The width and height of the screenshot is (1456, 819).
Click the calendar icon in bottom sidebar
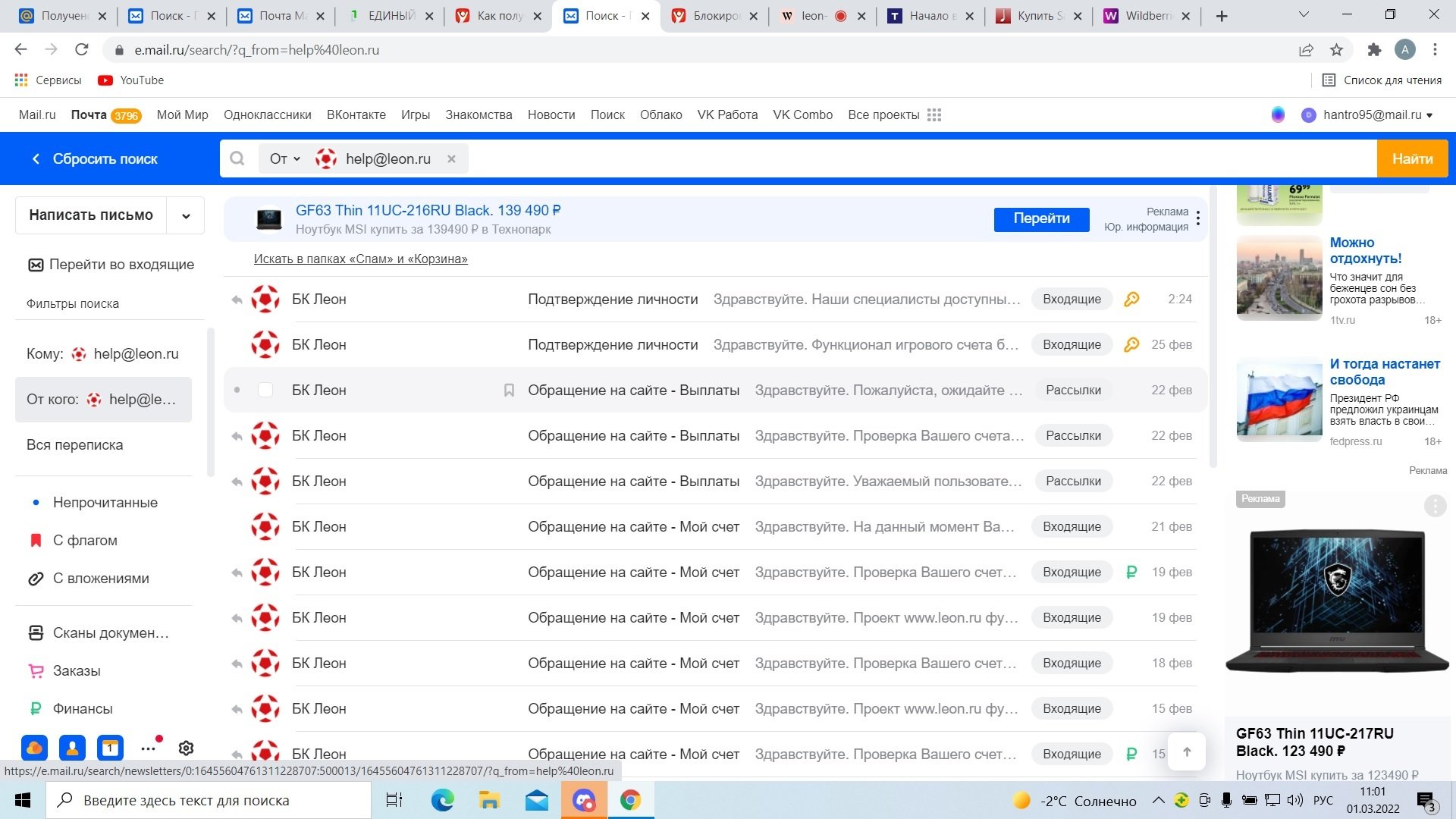click(110, 748)
